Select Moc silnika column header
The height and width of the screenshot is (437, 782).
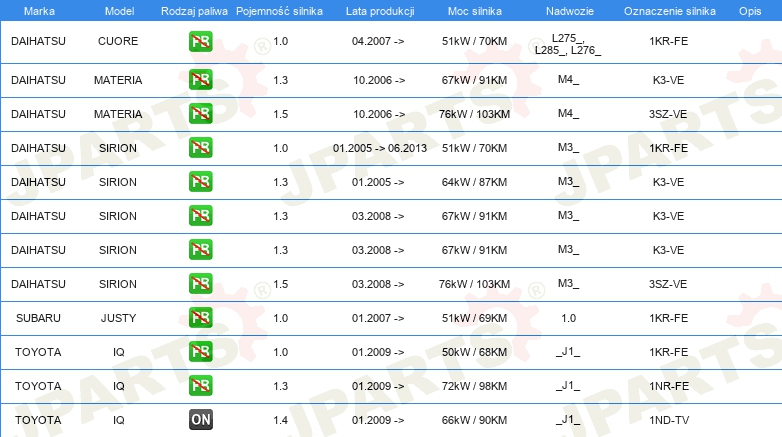pos(475,11)
